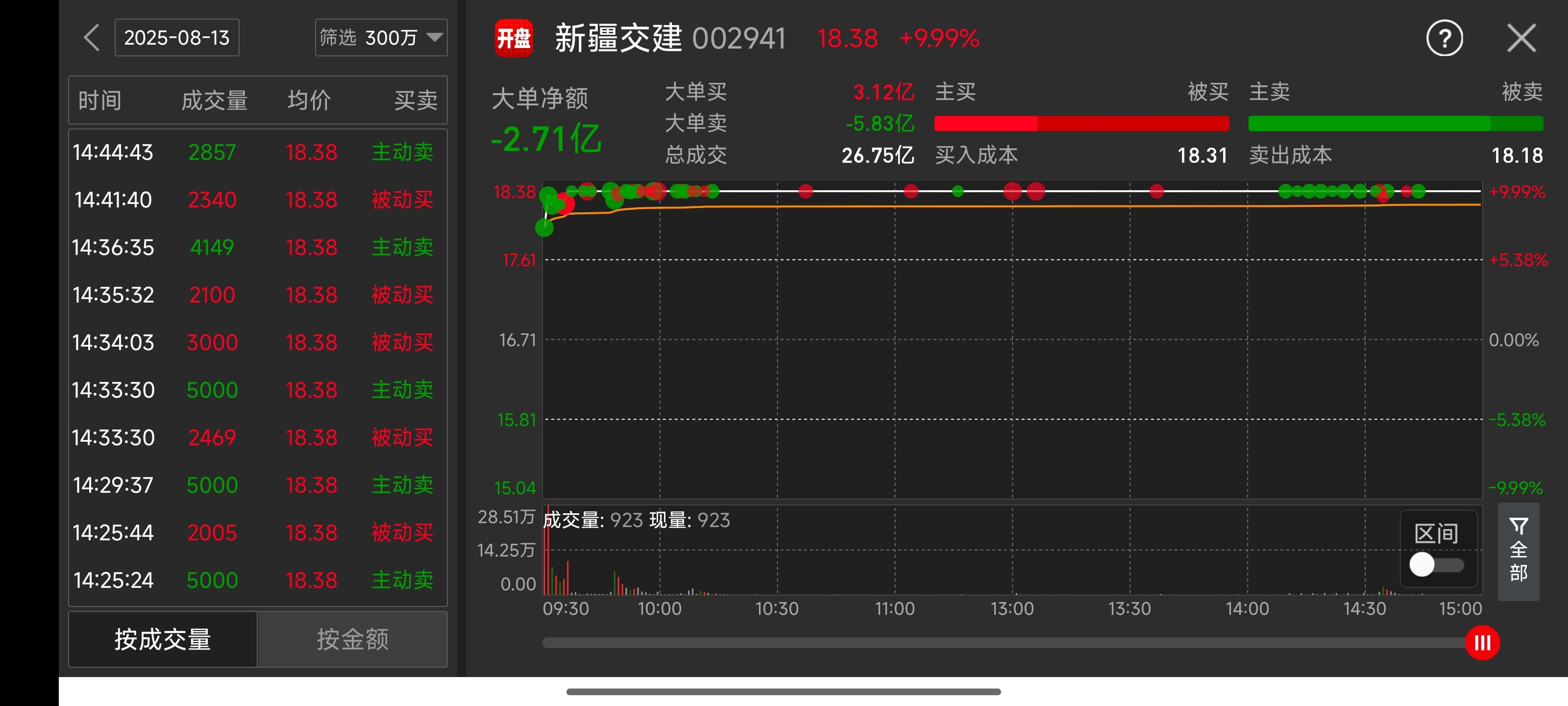Open the help question mark icon
The width and height of the screenshot is (1568, 706).
click(x=1445, y=38)
